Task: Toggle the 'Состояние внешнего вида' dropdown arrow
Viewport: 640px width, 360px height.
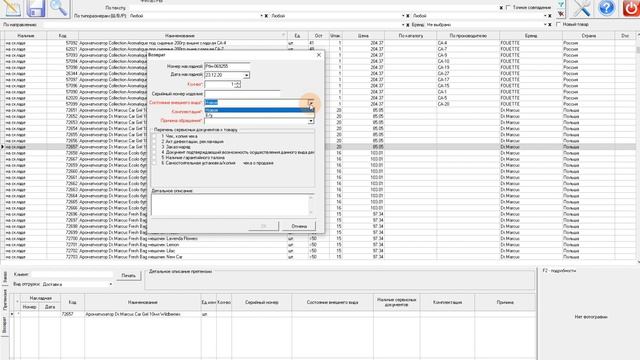Action: click(x=311, y=102)
